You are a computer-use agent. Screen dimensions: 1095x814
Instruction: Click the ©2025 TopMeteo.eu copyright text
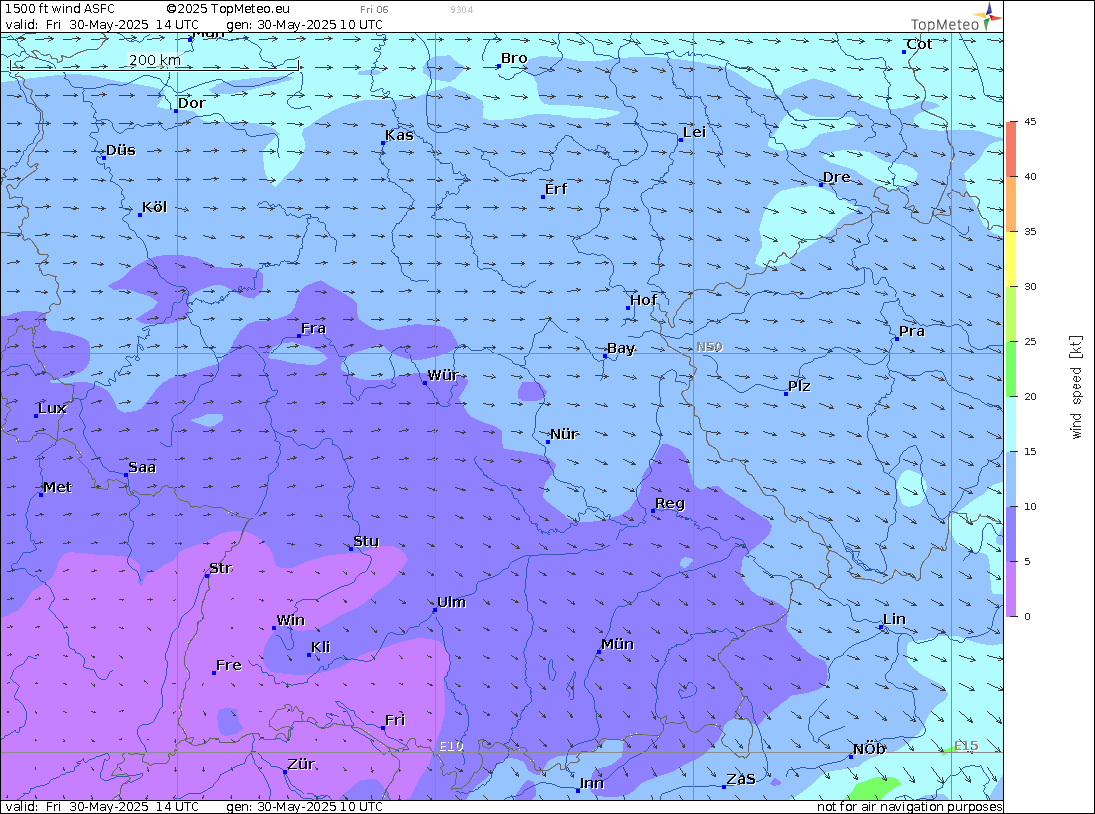(x=228, y=9)
